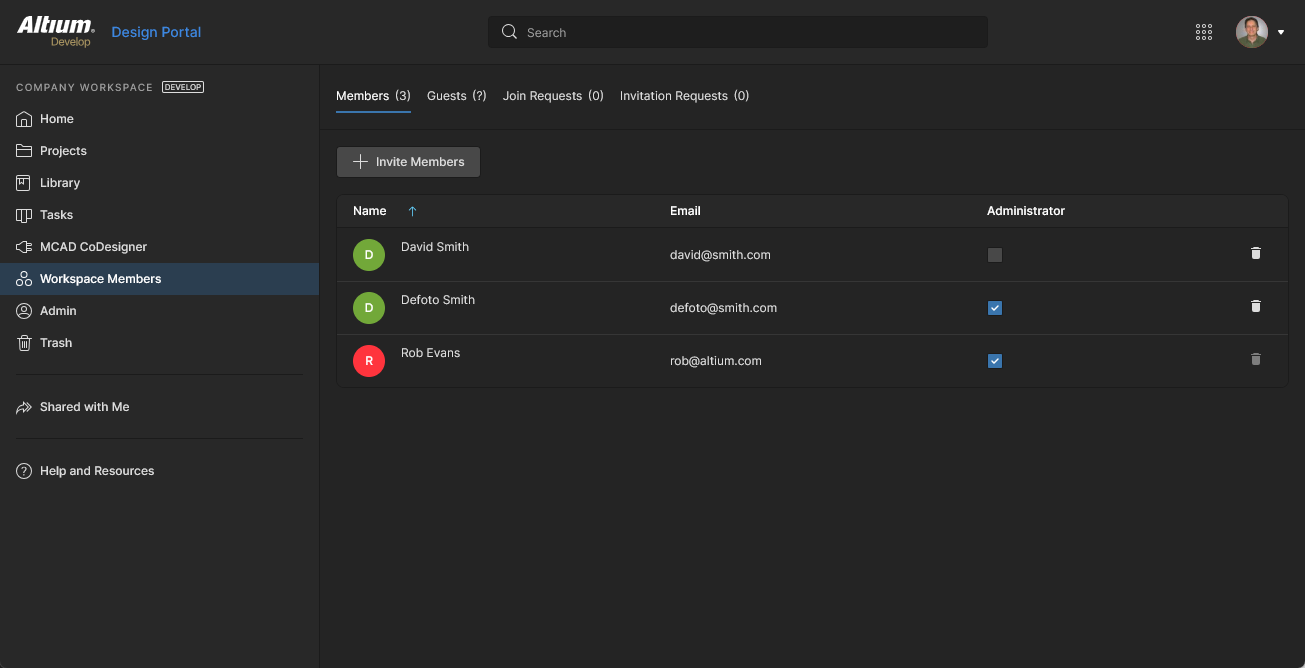Open the Design Portal link
The image size is (1305, 668).
tap(156, 32)
